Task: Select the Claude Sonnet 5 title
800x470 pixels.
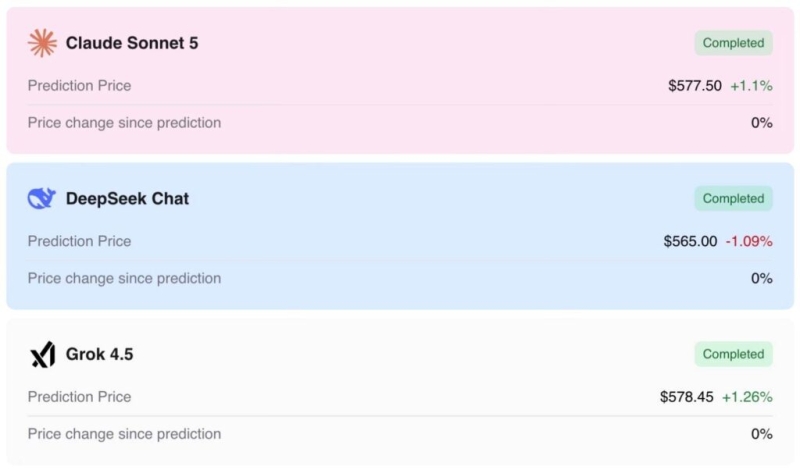Action: (x=132, y=43)
